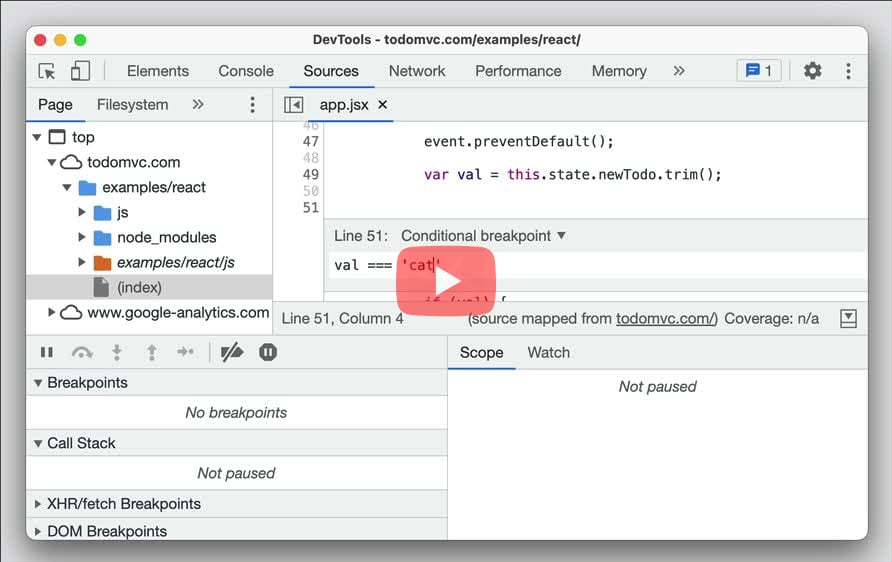Select the (index) file
The image size is (892, 562).
point(149,287)
